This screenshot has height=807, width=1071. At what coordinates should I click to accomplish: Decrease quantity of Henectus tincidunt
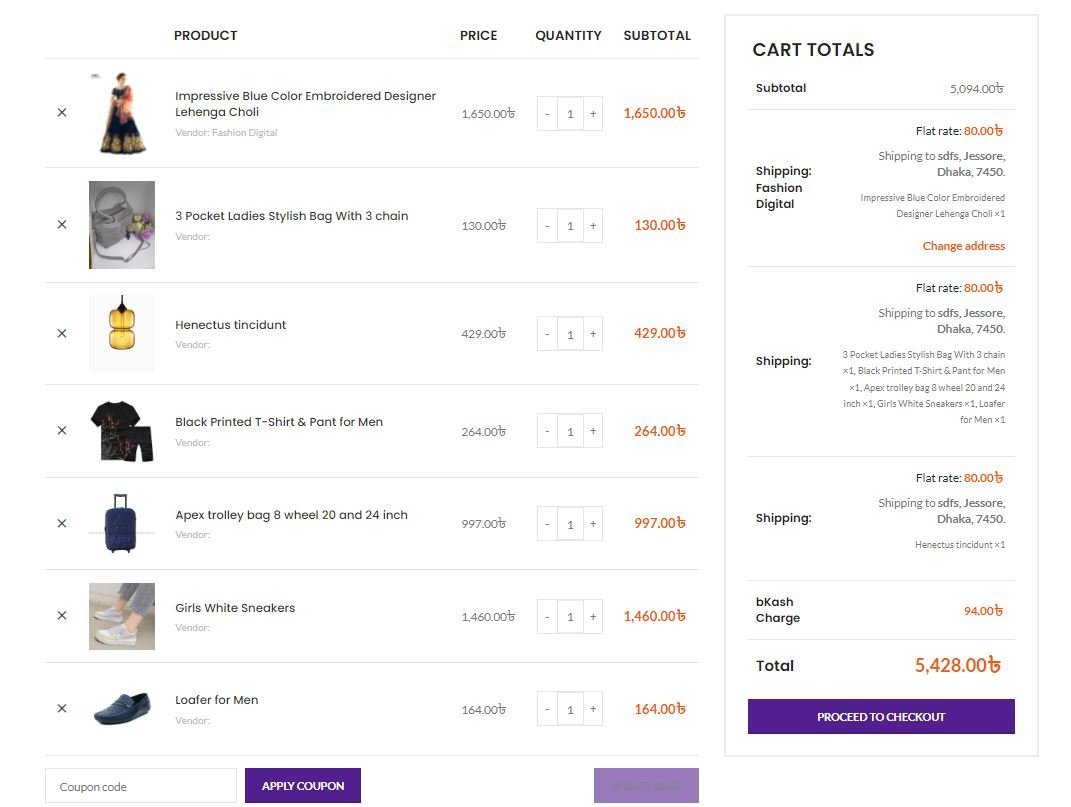click(547, 333)
